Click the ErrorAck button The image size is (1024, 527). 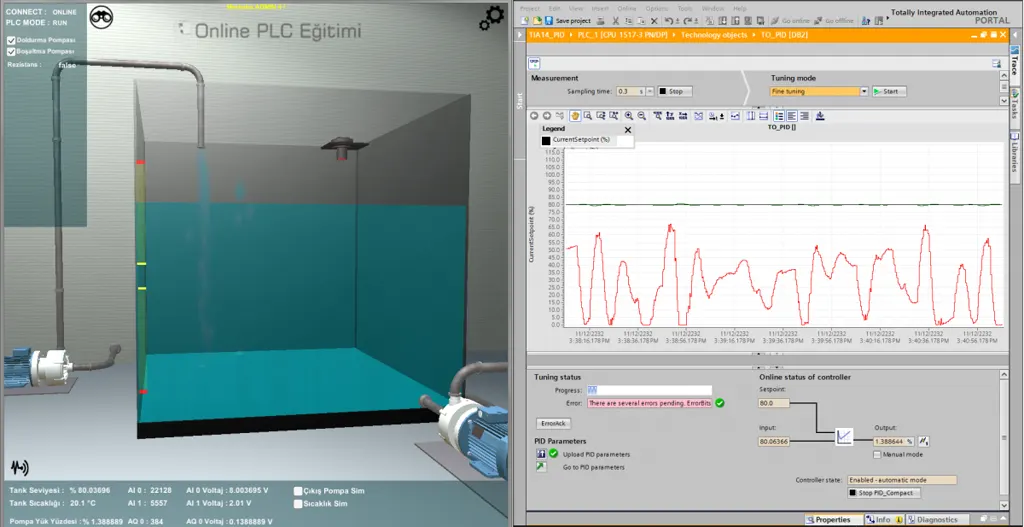click(x=555, y=423)
